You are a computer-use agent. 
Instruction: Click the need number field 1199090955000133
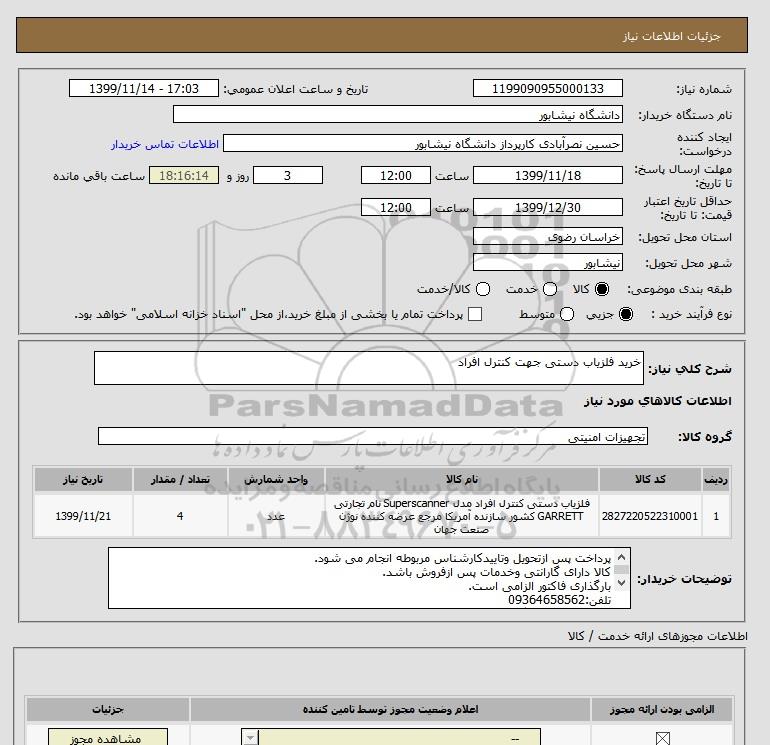(x=548, y=89)
